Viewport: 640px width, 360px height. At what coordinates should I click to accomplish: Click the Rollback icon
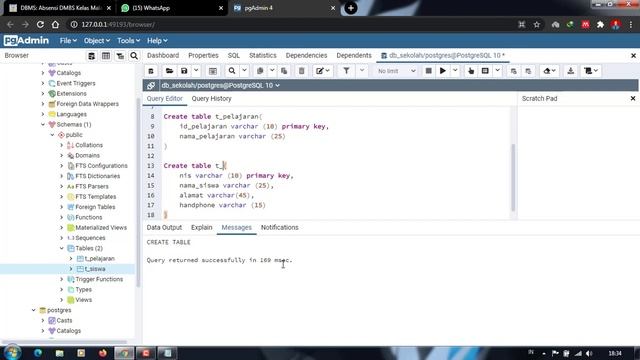pyautogui.click(x=528, y=71)
